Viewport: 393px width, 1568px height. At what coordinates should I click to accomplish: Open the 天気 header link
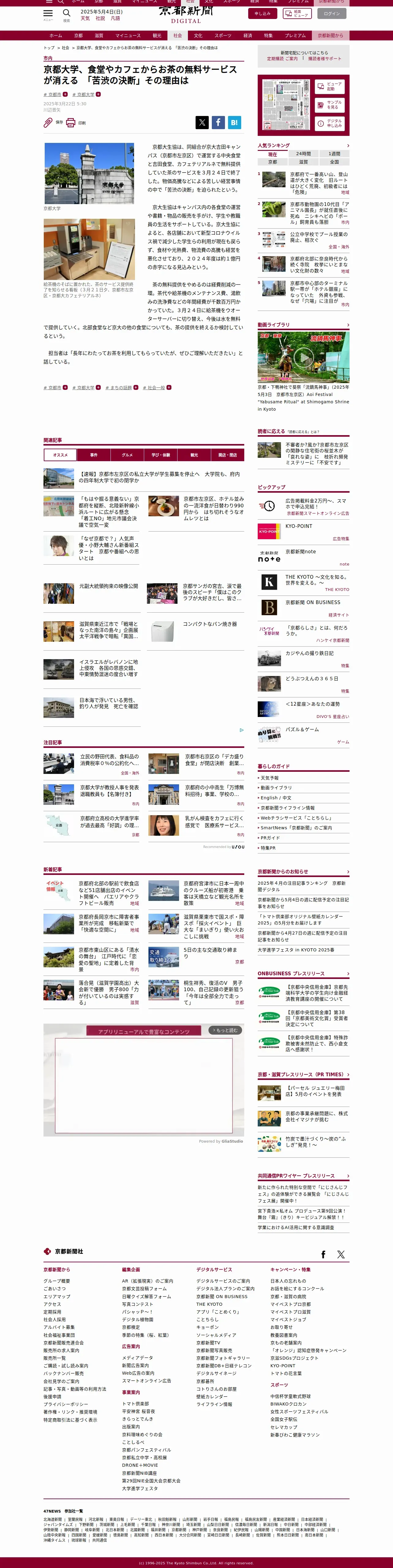point(85,18)
